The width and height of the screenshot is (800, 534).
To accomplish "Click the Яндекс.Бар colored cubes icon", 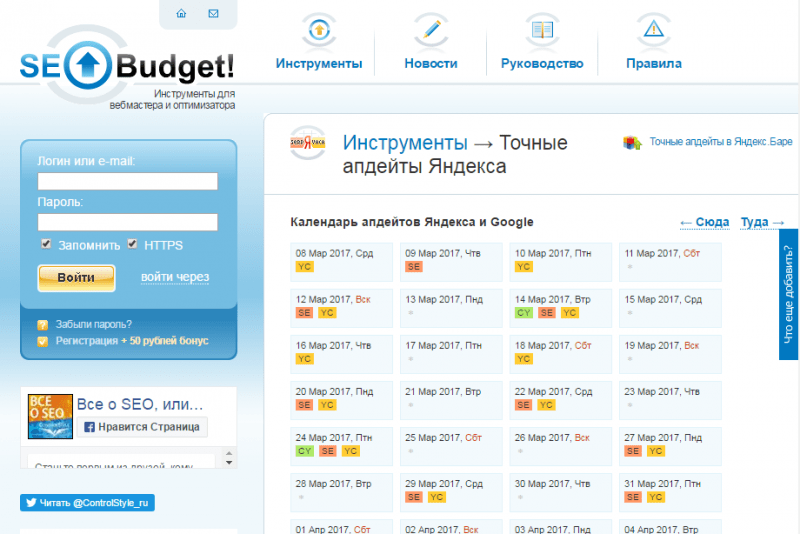I will coord(632,142).
